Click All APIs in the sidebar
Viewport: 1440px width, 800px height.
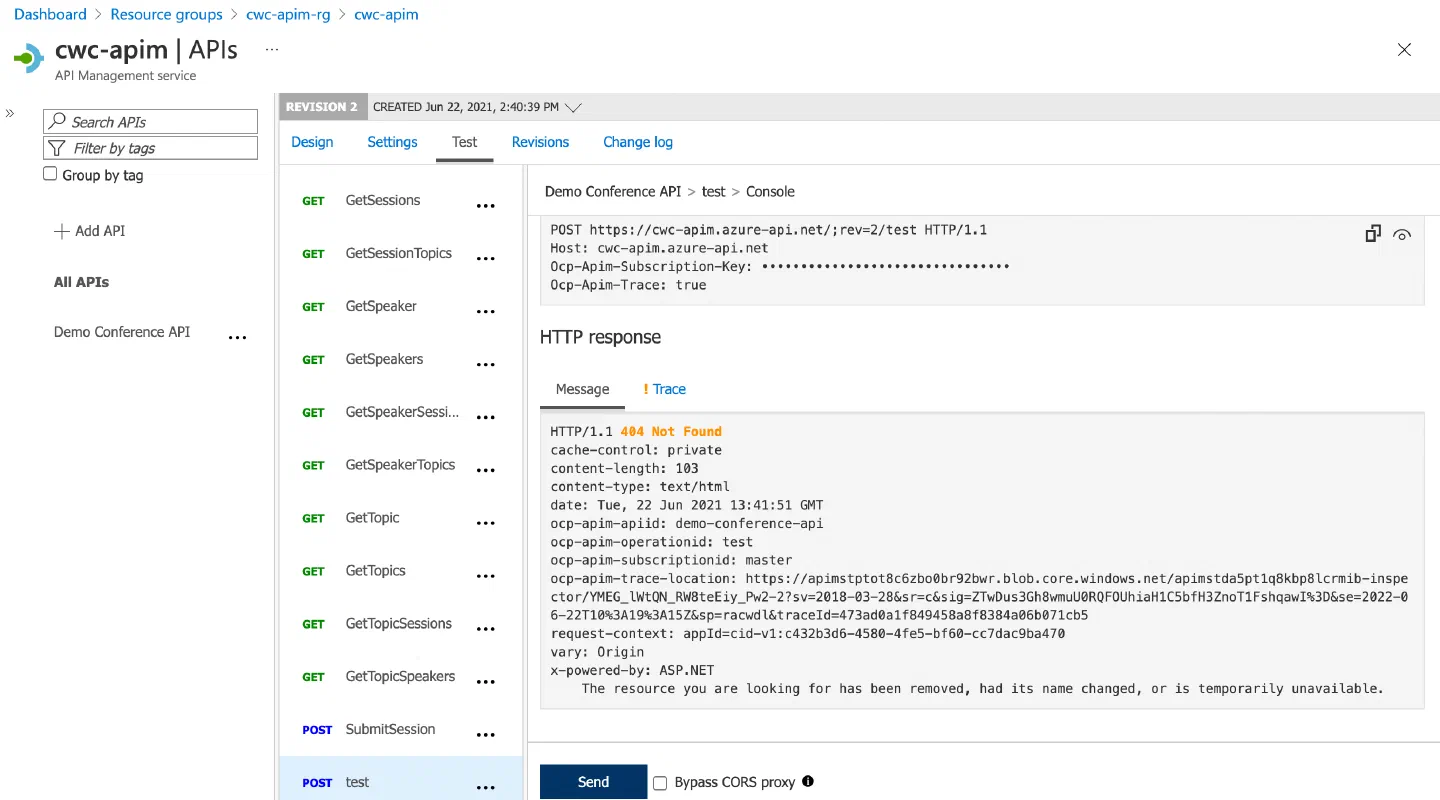click(x=81, y=282)
